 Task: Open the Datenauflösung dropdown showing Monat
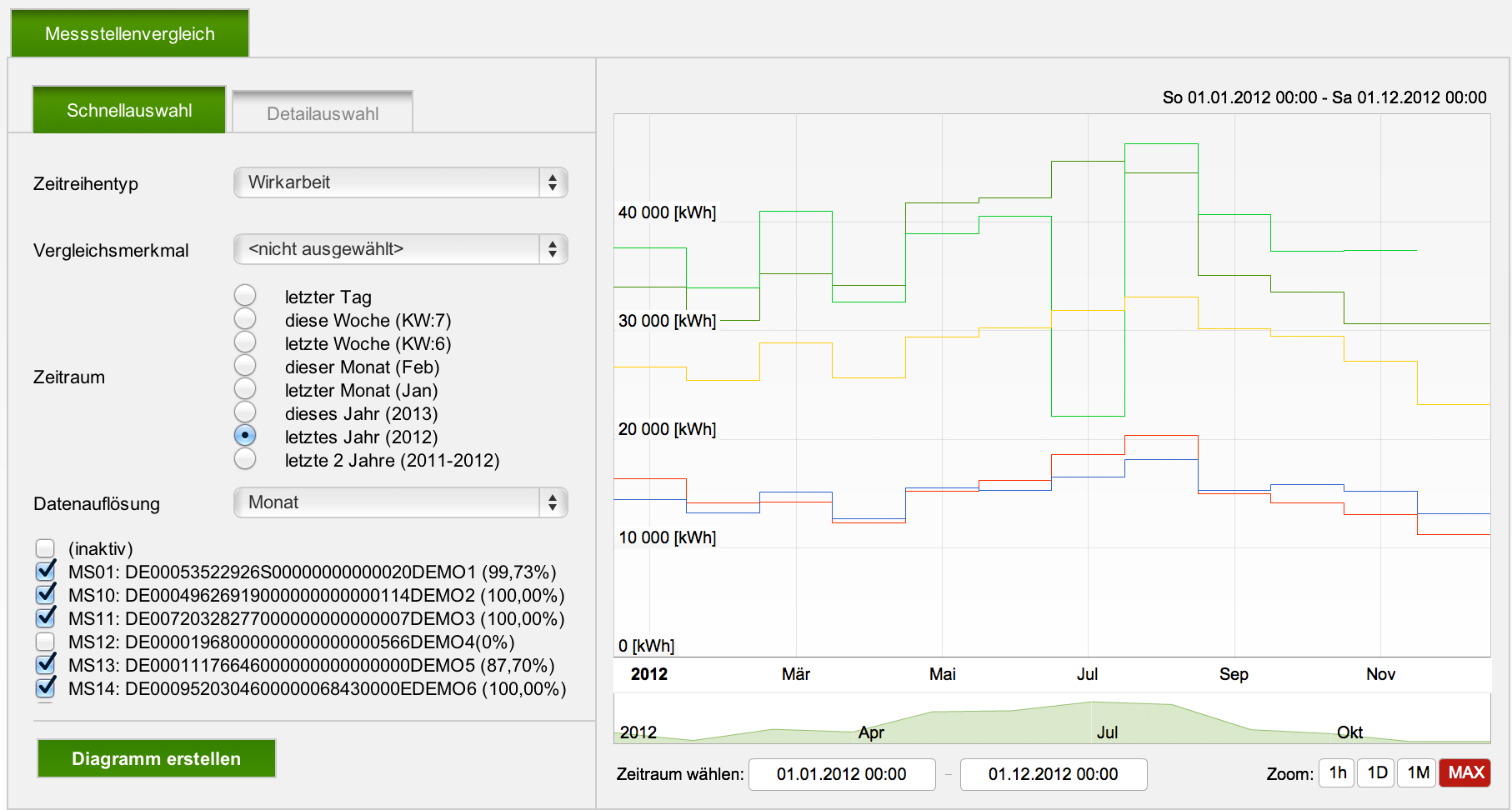pos(400,502)
